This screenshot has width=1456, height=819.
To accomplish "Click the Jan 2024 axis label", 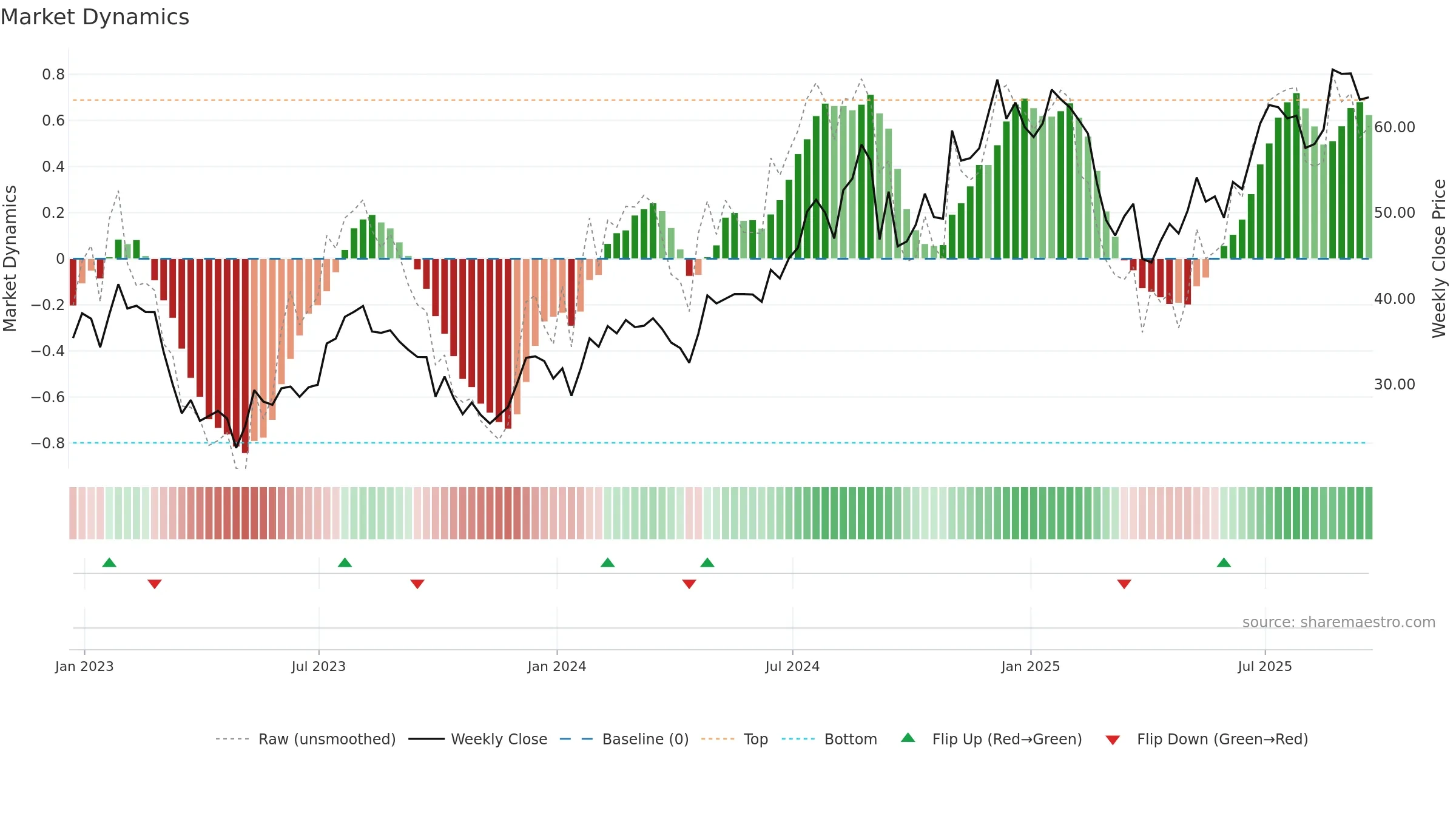I will pos(557,666).
